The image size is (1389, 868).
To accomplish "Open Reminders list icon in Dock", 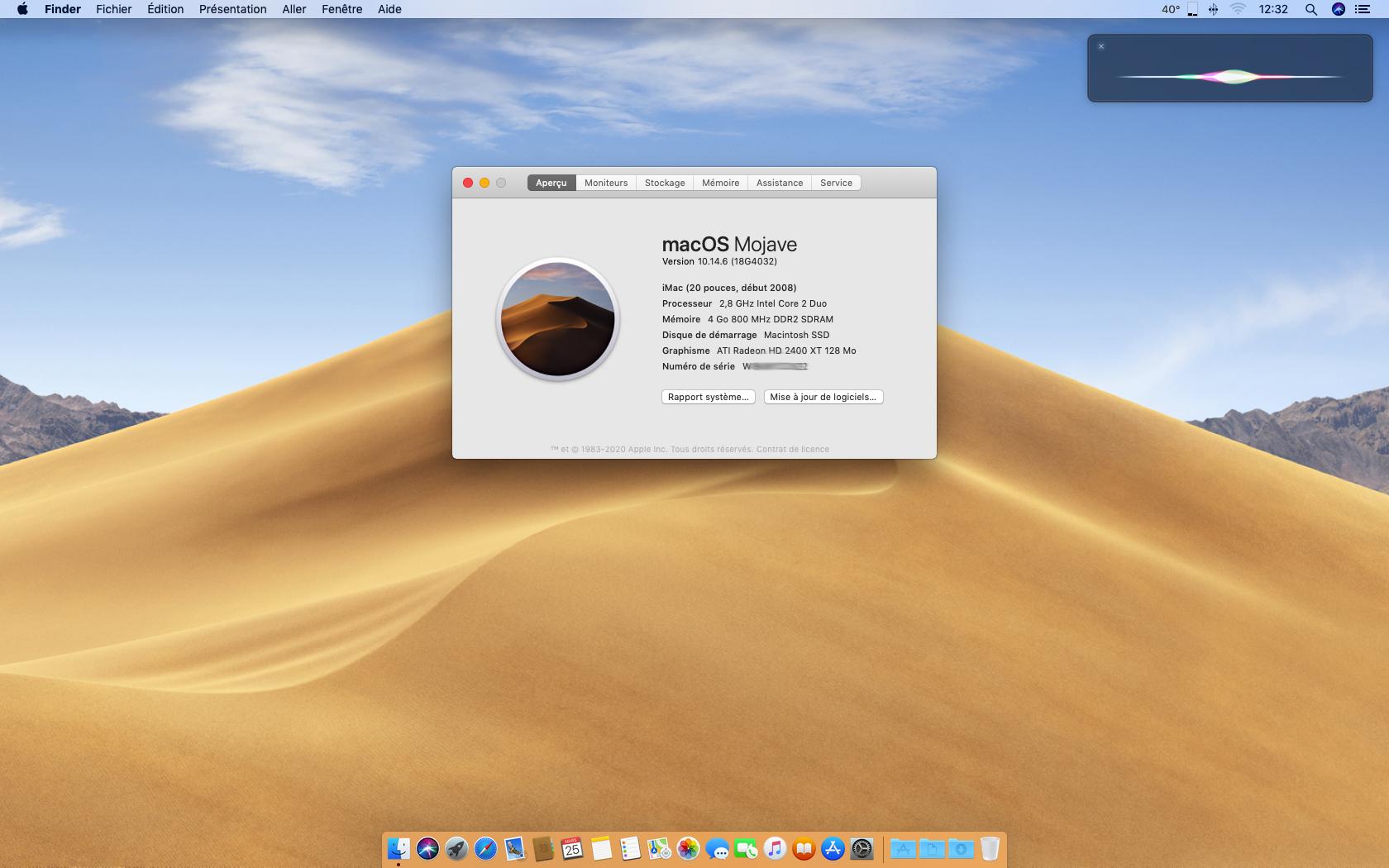I will [630, 848].
